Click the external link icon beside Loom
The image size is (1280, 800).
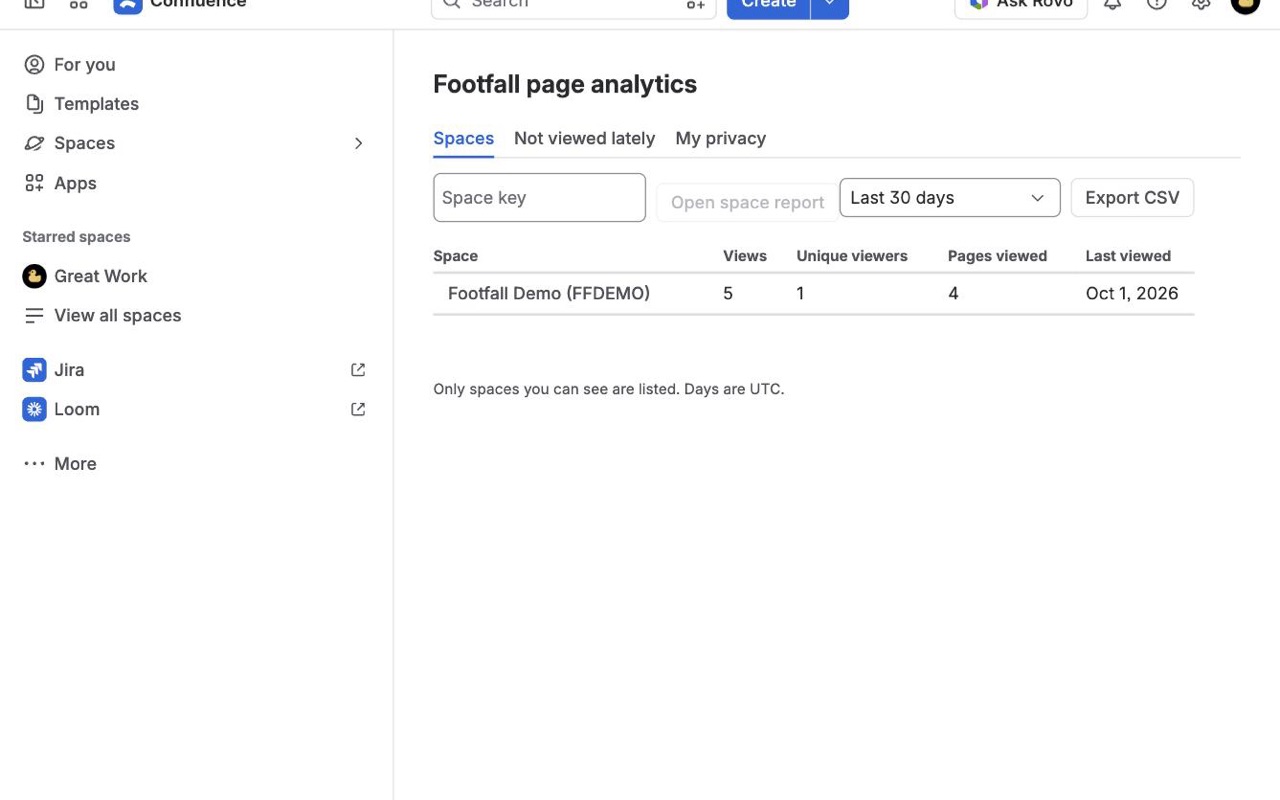click(x=358, y=409)
